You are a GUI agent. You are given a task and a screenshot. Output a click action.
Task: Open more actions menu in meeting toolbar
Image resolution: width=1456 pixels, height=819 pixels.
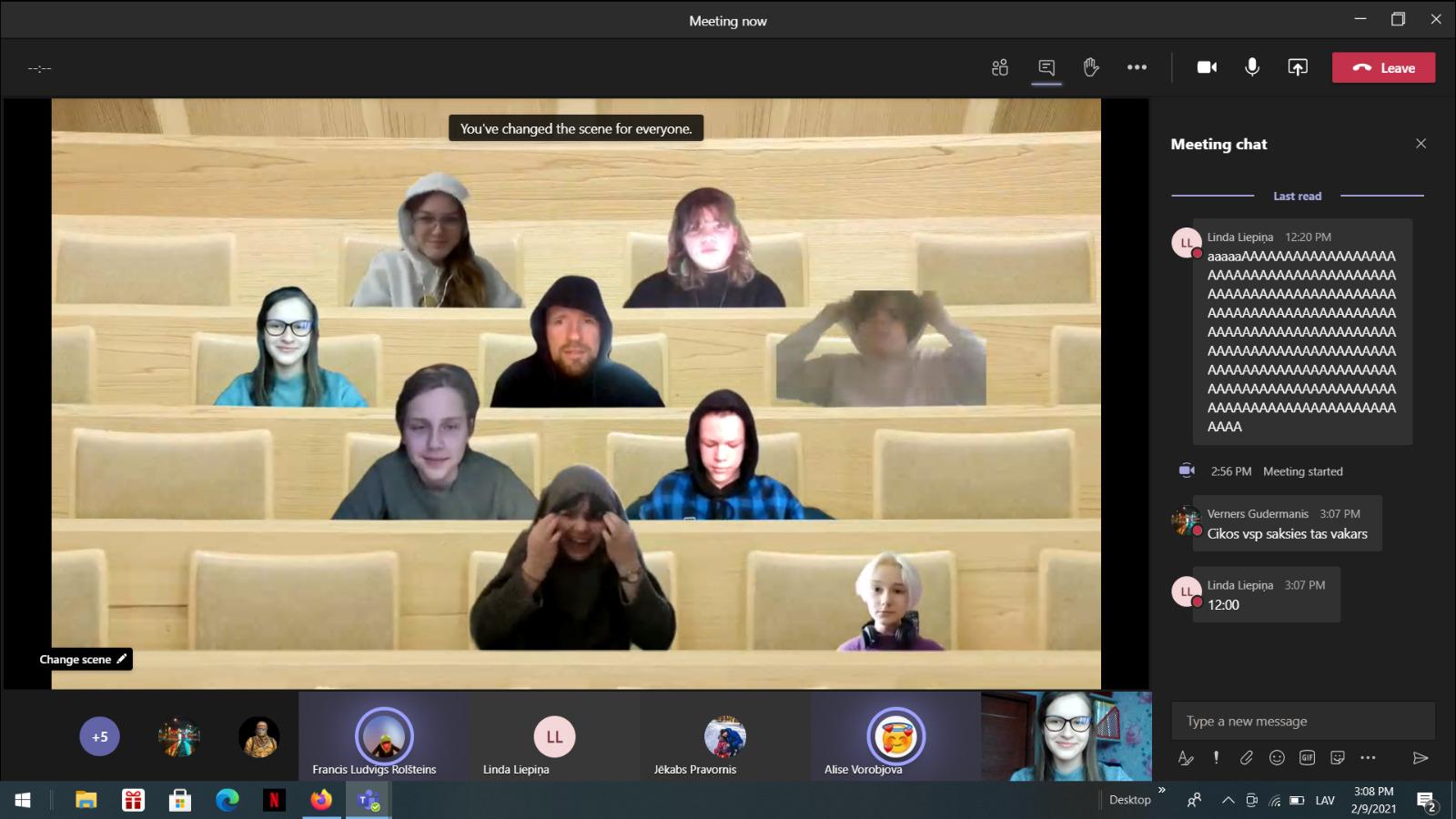1137,67
